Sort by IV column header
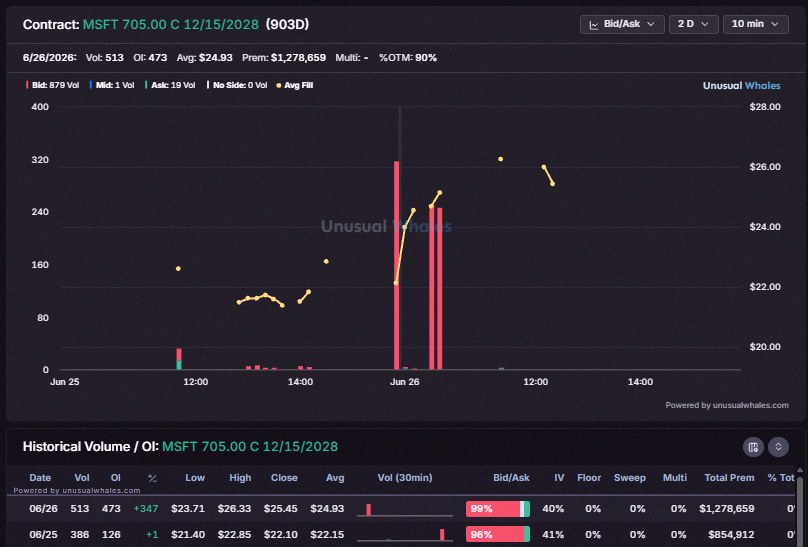This screenshot has height=547, width=808. point(559,478)
